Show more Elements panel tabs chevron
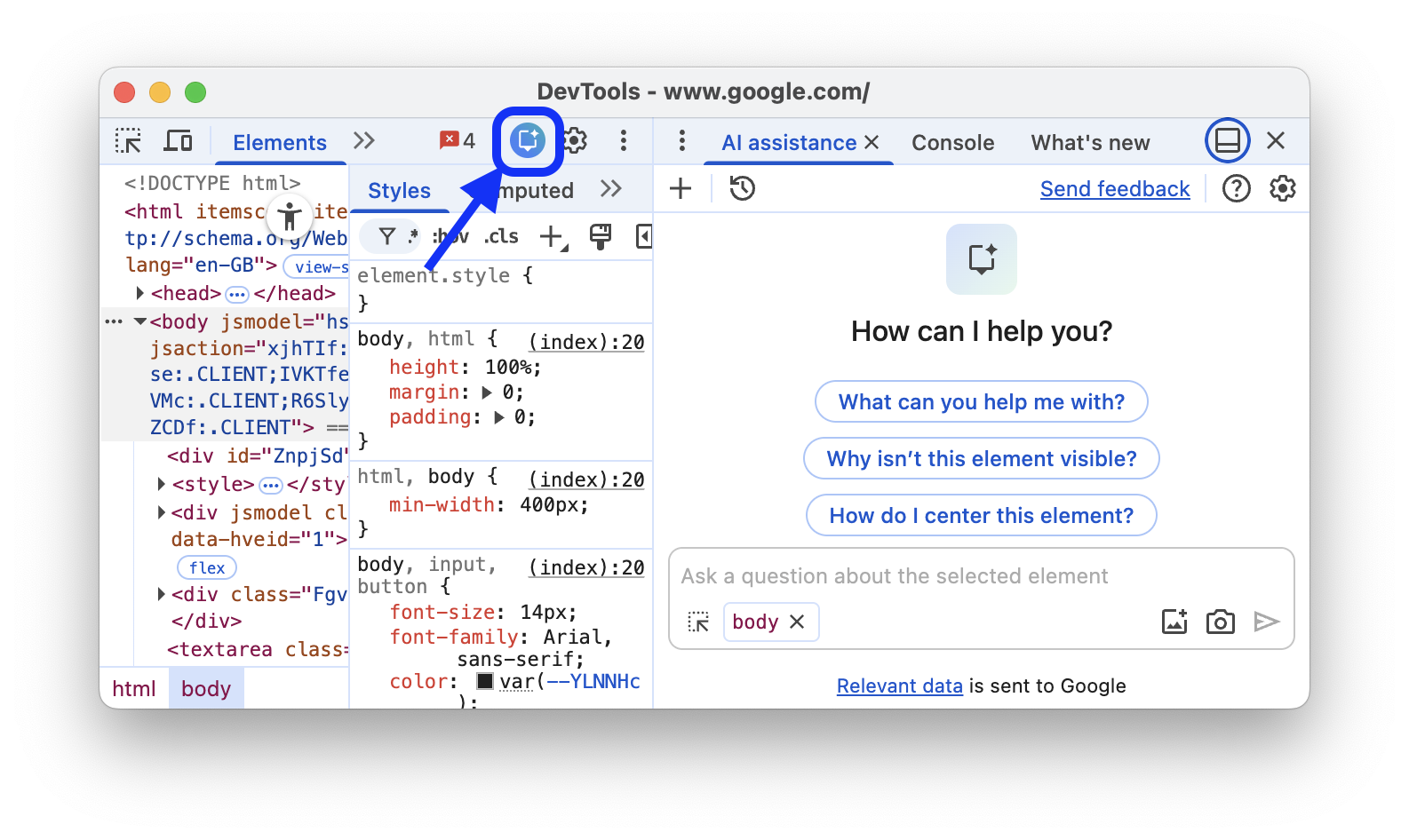Viewport: 1409px width, 840px height. [x=364, y=141]
